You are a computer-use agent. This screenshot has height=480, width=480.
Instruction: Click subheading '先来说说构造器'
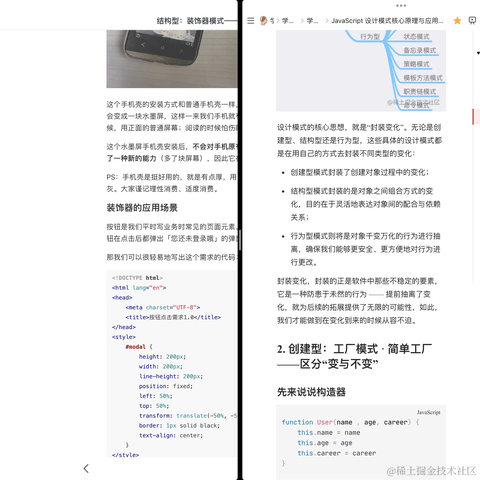(x=311, y=392)
